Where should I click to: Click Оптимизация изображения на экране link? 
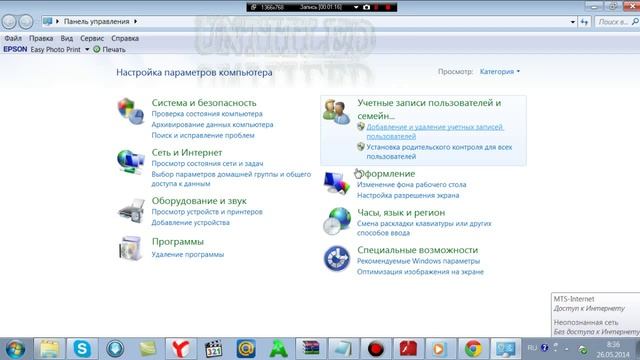[x=420, y=271]
